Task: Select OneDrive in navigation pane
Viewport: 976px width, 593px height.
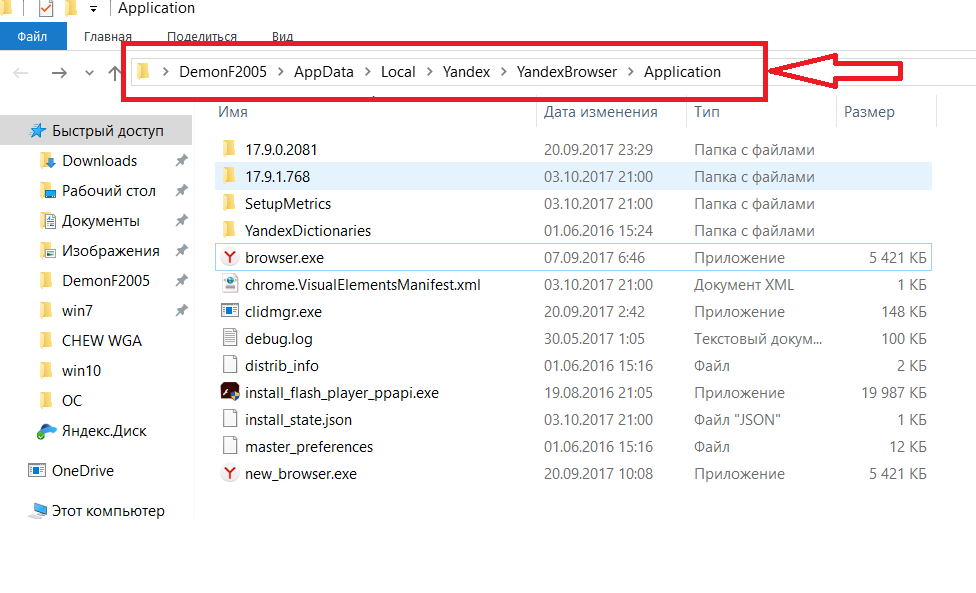Action: 83,471
